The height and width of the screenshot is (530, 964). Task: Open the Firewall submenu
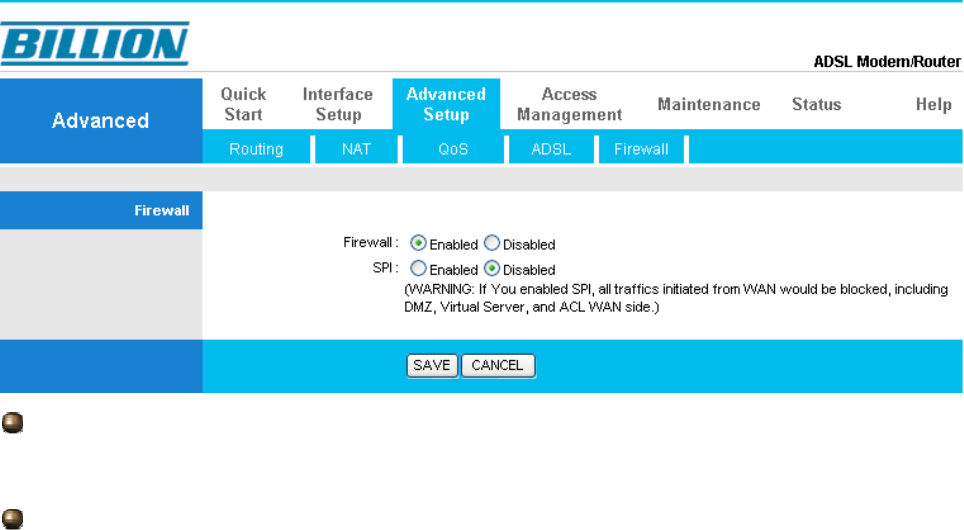(x=641, y=149)
